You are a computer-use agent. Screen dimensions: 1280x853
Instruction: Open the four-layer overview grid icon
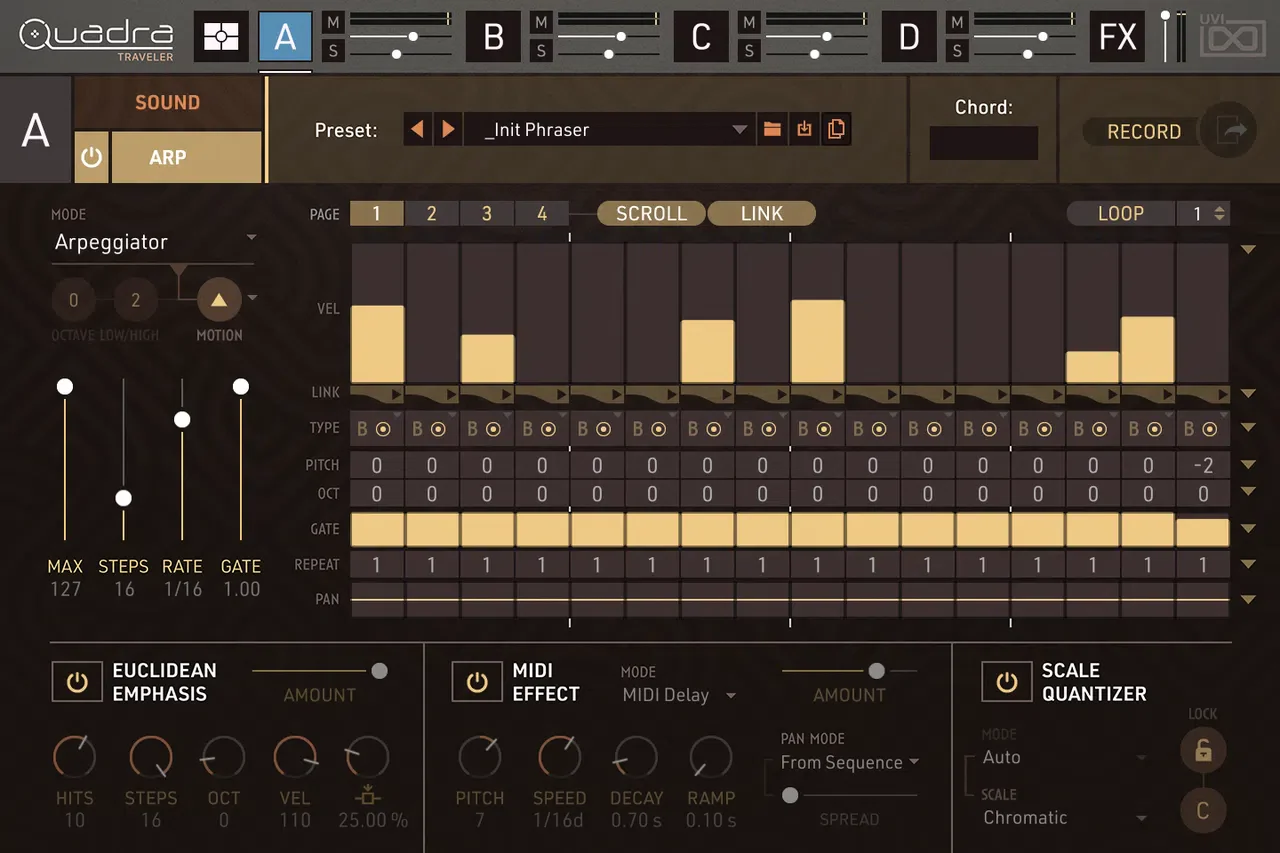click(221, 37)
